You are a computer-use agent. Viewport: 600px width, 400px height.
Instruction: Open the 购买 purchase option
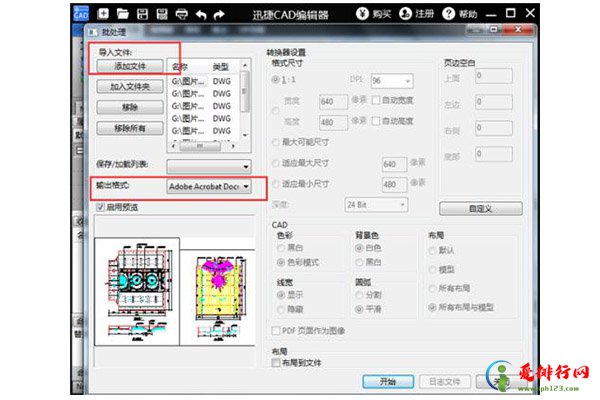373,14
